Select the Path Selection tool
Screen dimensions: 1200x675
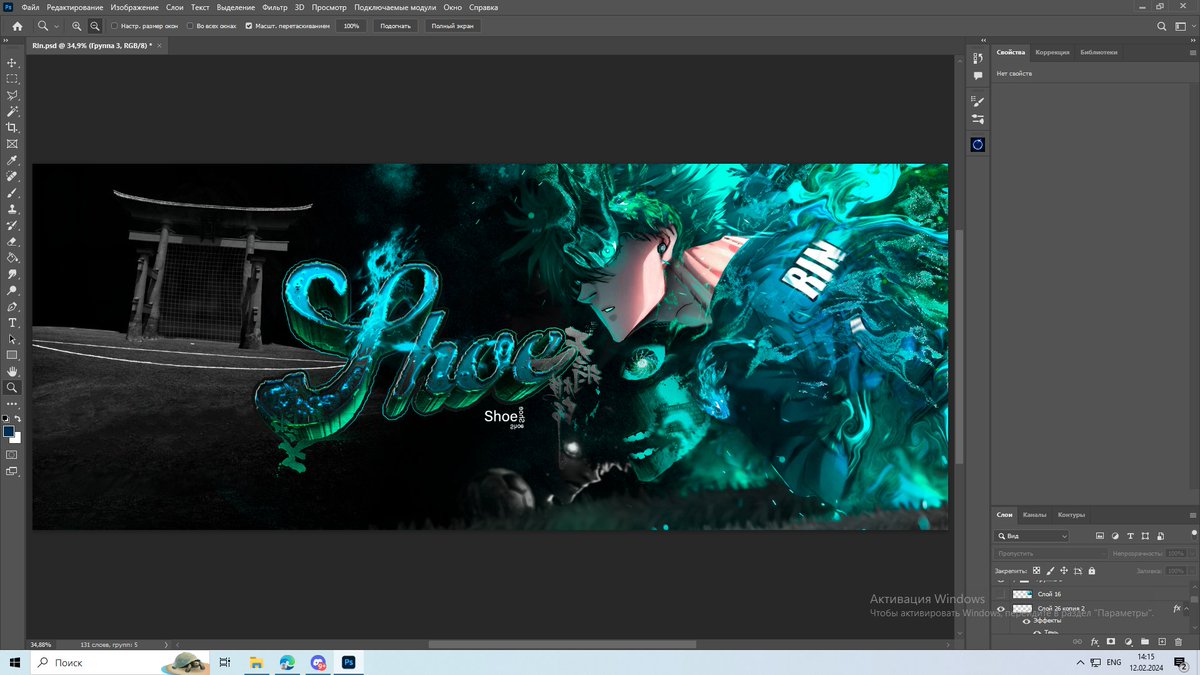12,339
